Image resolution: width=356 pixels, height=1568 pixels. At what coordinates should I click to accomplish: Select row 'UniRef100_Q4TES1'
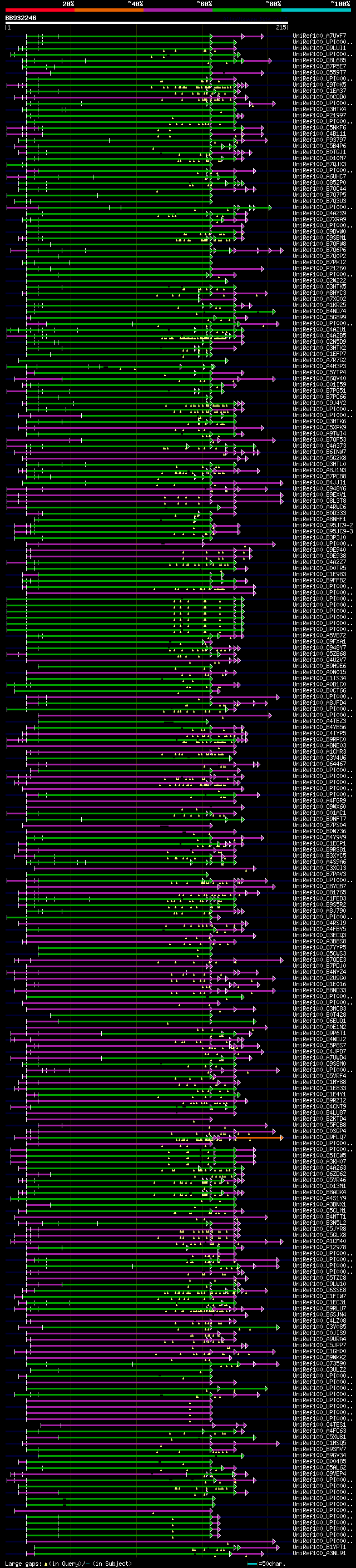[319, 1424]
